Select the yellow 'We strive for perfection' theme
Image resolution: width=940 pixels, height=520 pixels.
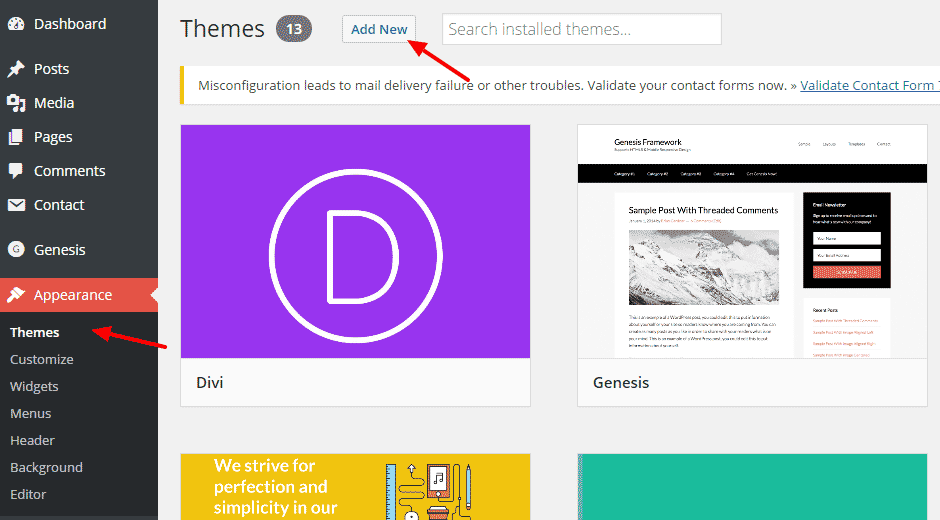[355, 487]
